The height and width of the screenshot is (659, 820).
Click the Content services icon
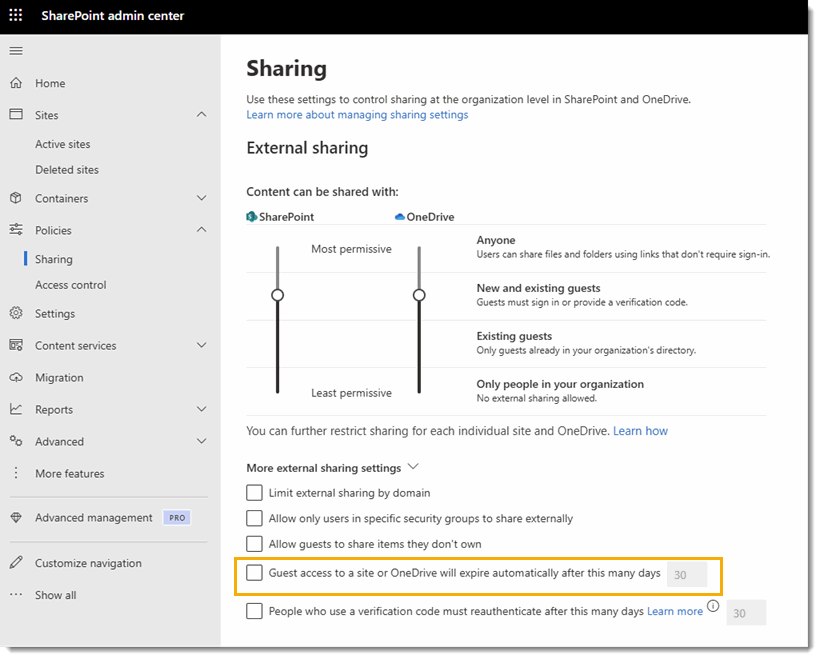coord(16,345)
